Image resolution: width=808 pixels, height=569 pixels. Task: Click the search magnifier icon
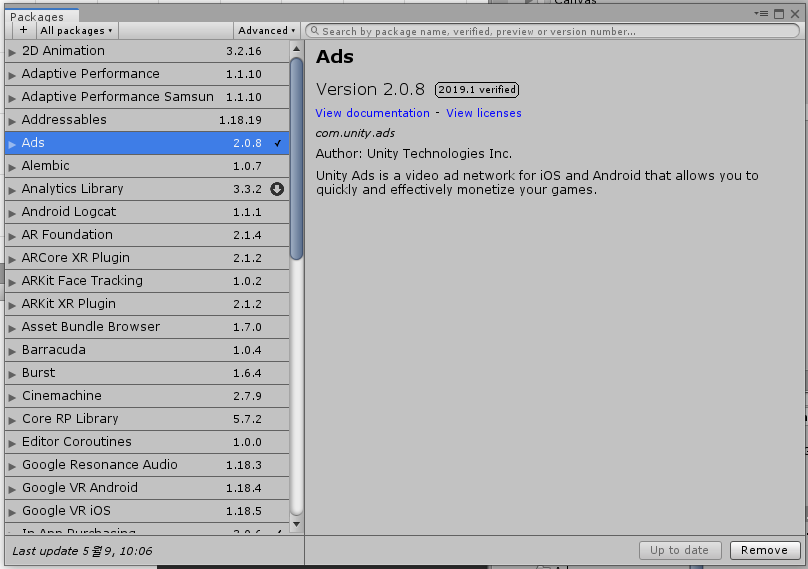tap(314, 31)
